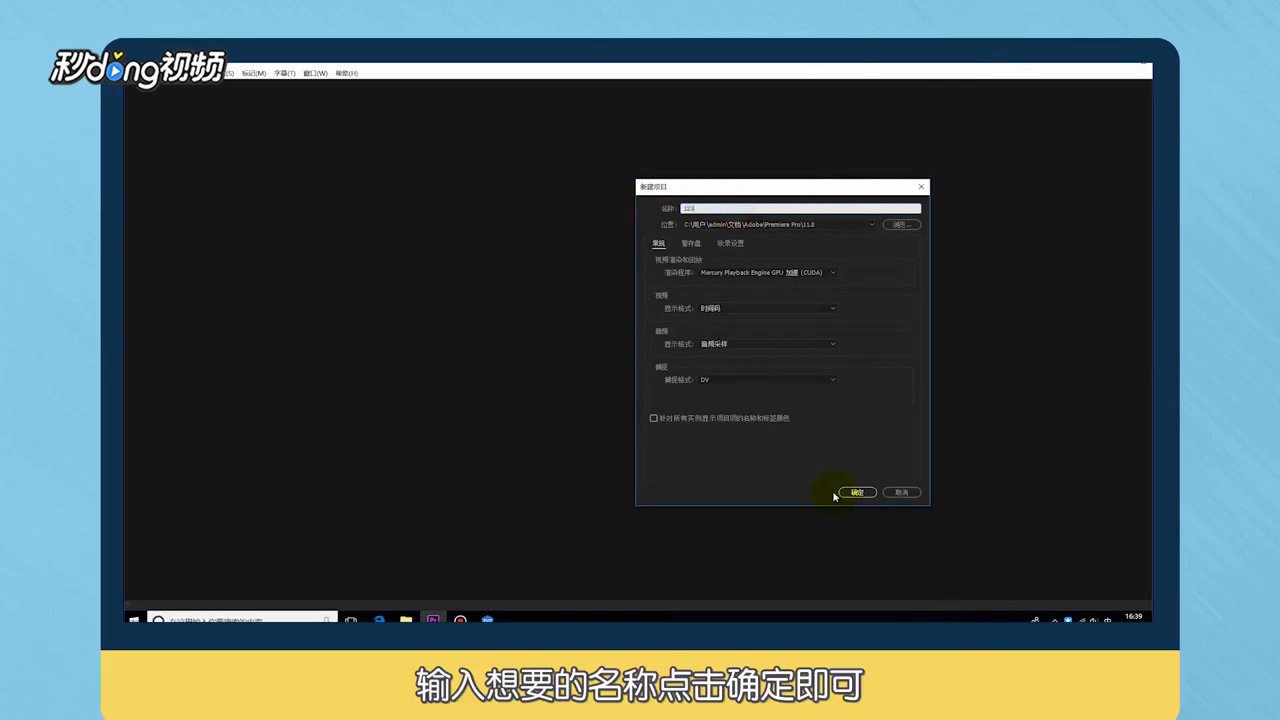
Task: Open the 窗口(W) menu
Action: [315, 73]
